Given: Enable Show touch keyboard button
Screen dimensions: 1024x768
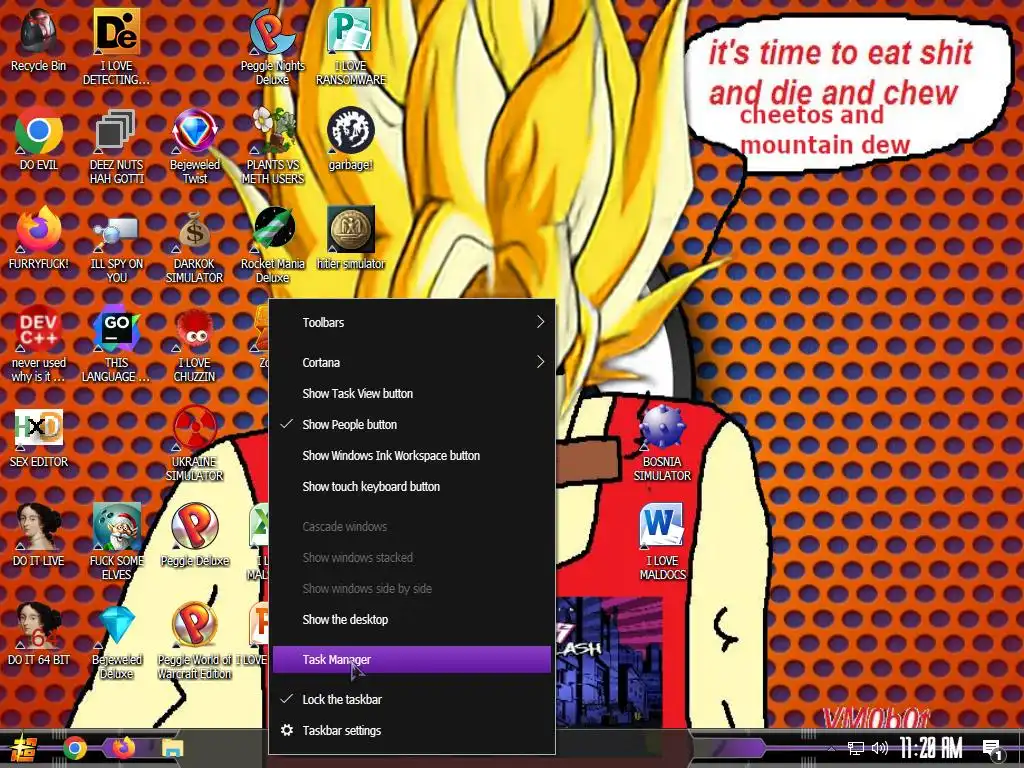Looking at the screenshot, I should [411, 487].
